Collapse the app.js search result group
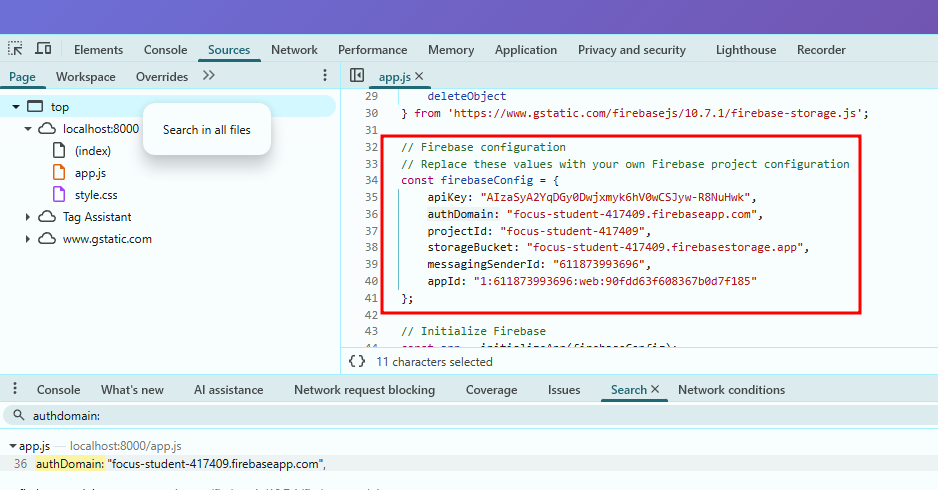938x490 pixels. coord(11,446)
